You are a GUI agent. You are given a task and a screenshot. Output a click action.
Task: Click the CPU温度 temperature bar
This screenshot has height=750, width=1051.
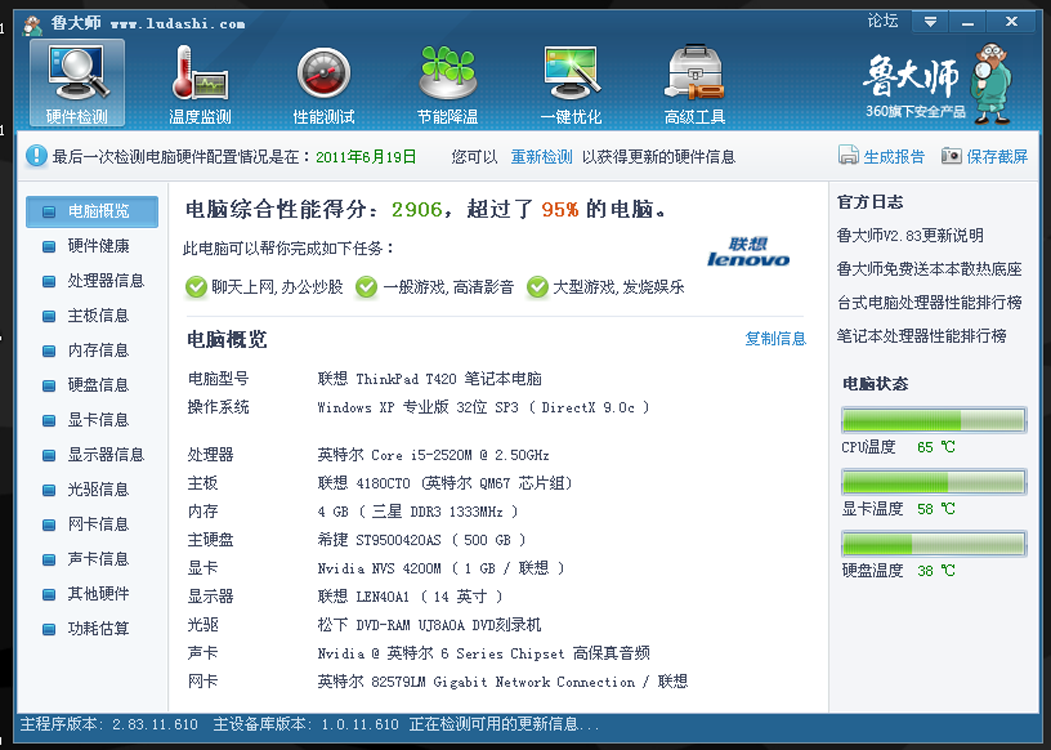pos(934,420)
